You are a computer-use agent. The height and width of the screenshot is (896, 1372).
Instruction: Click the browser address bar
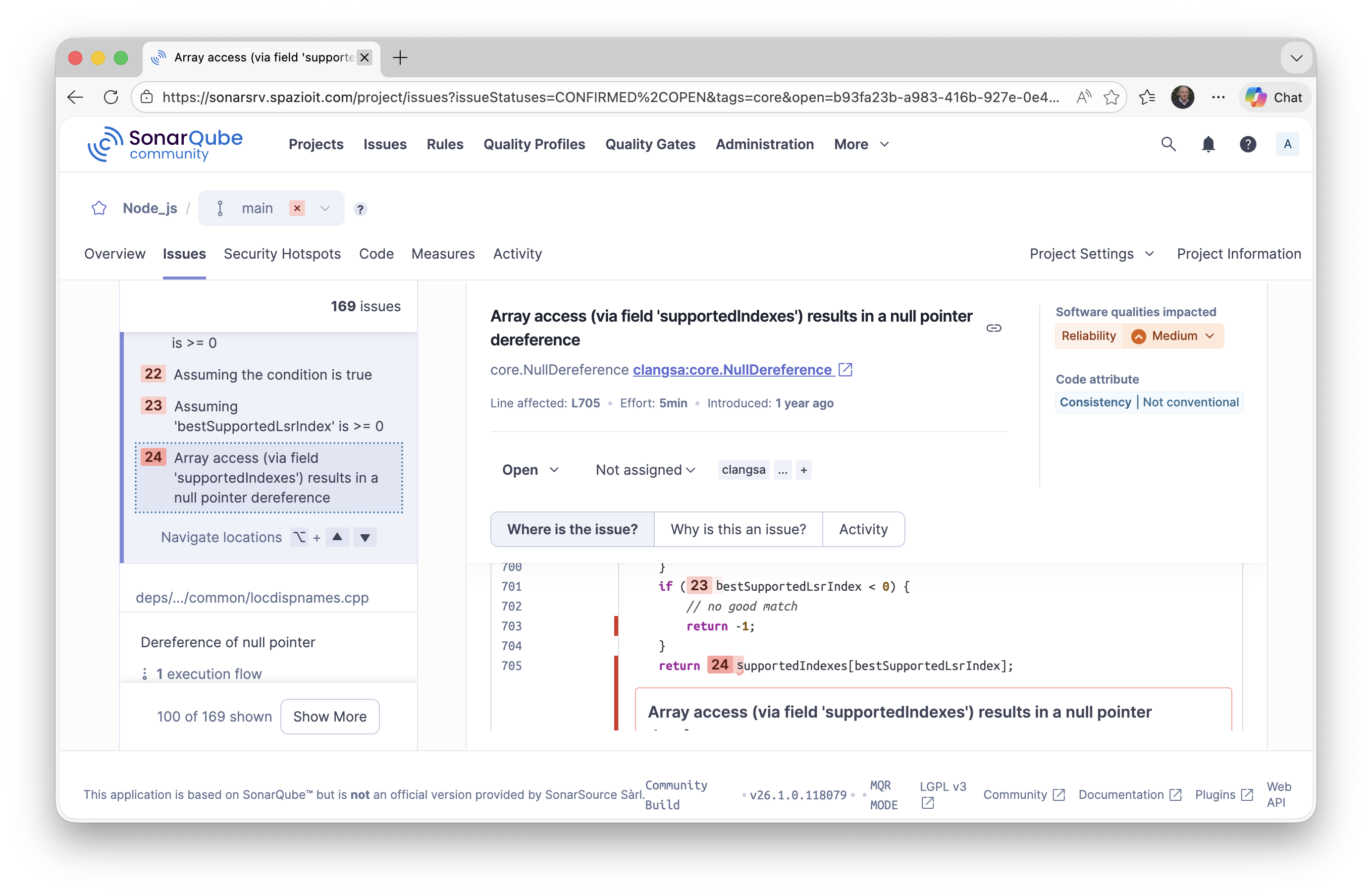point(577,97)
